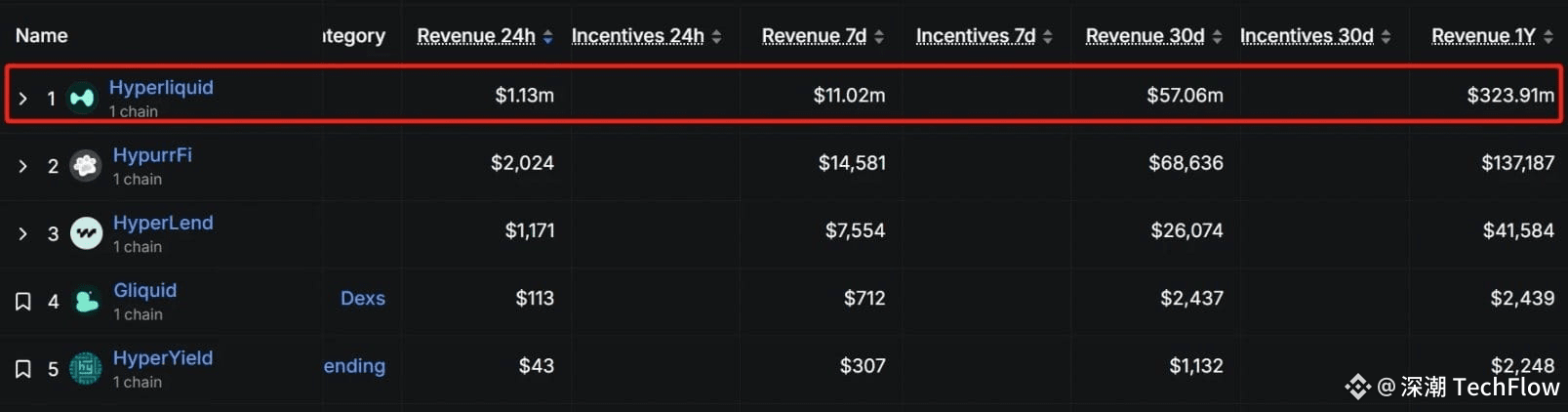Expand the HypurrFi row chevron
The width and height of the screenshot is (1568, 412).
pos(23,166)
